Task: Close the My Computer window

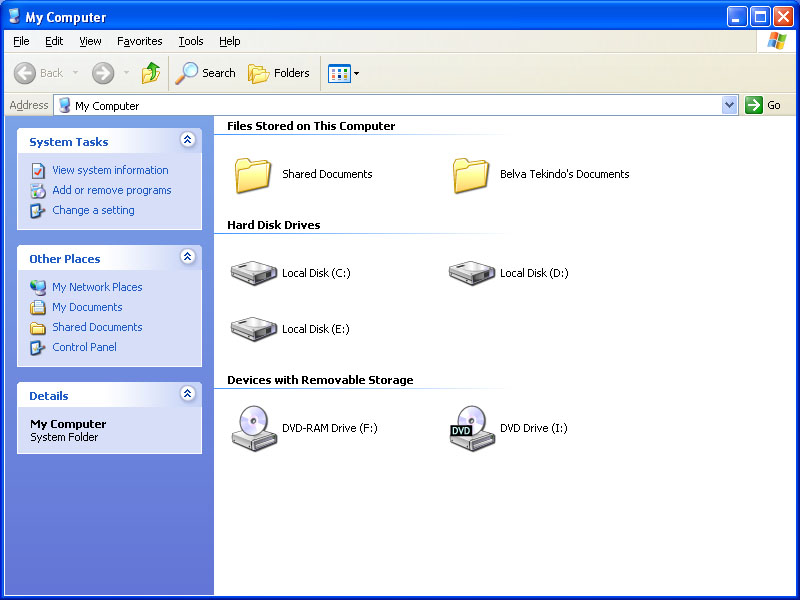Action: click(x=783, y=17)
